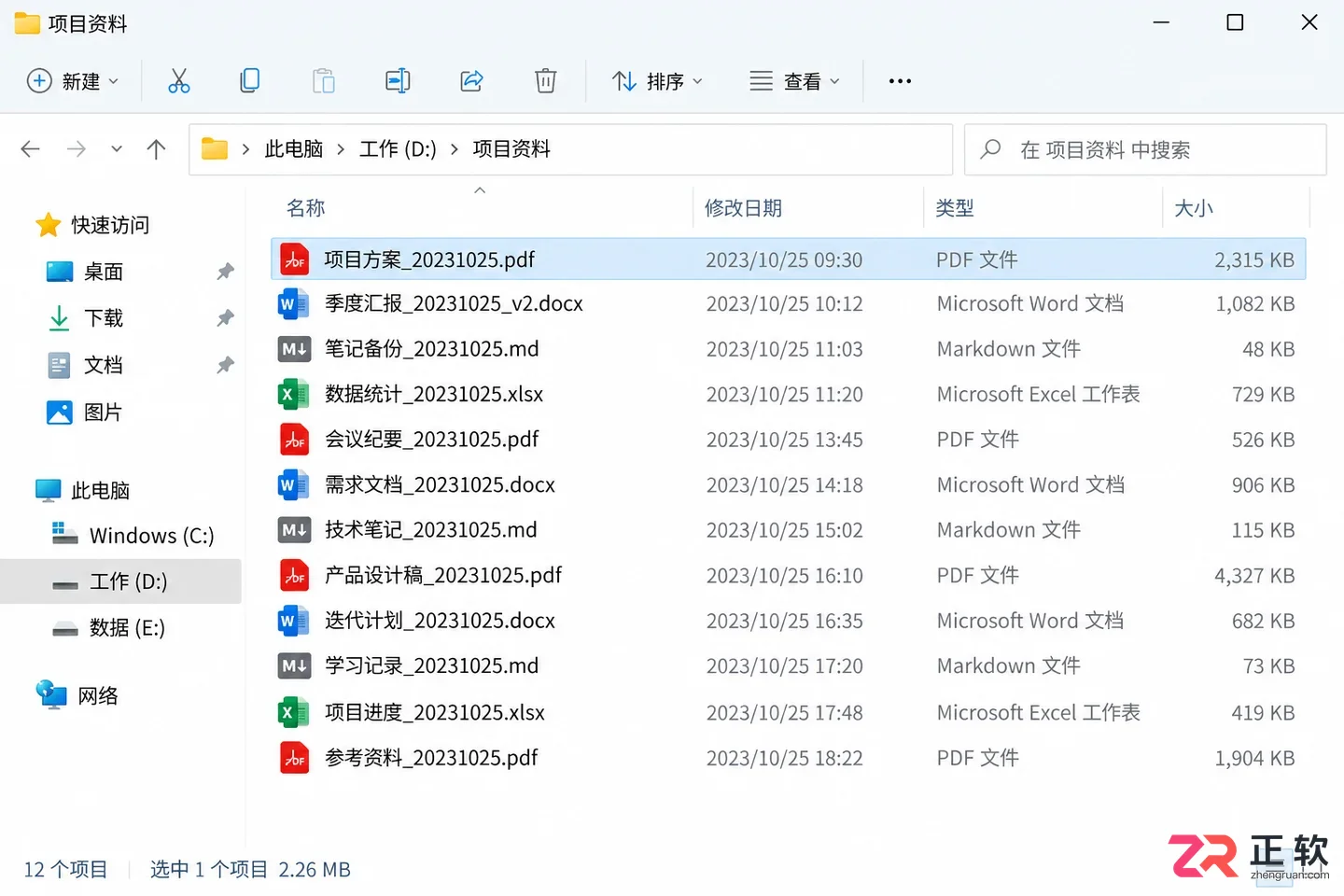Click the Copy icon in toolbar
The image size is (1344, 896).
[250, 81]
